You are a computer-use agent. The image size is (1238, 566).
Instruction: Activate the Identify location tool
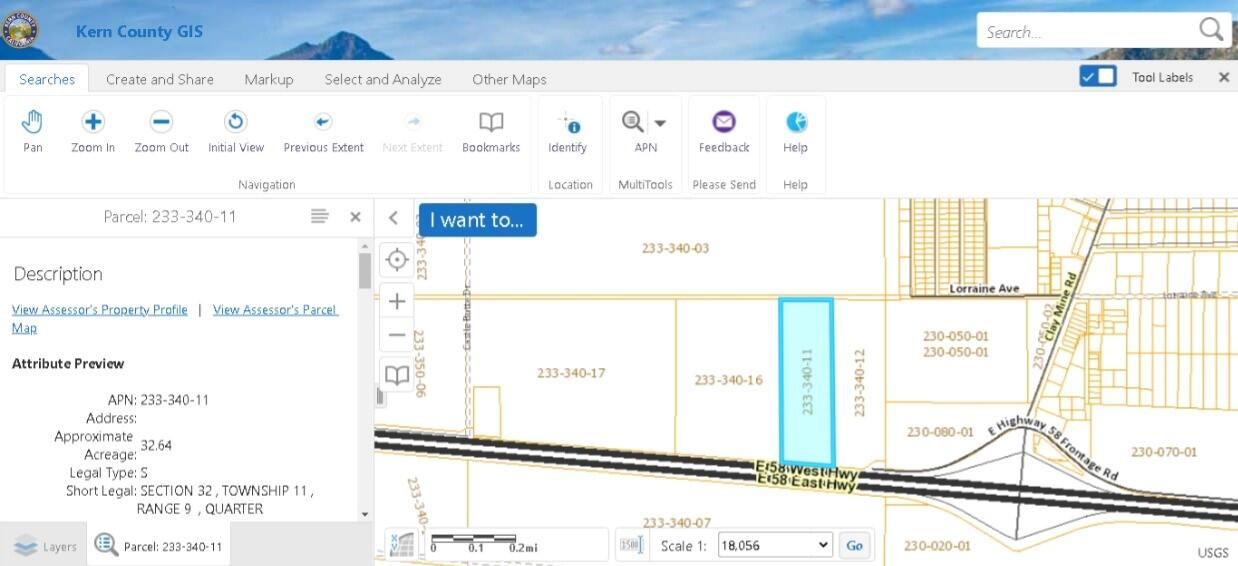pos(568,123)
